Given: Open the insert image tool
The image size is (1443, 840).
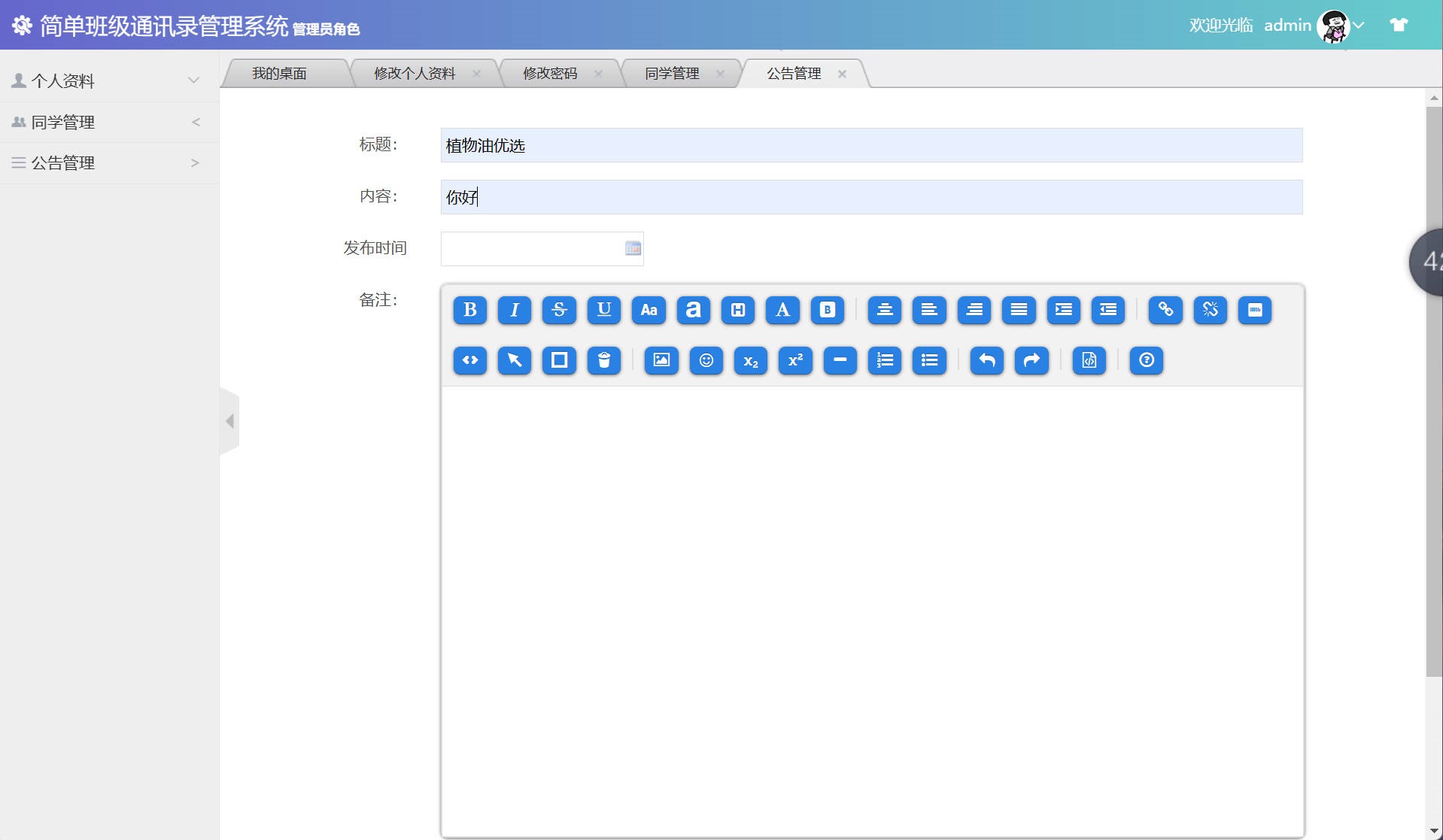Looking at the screenshot, I should (661, 360).
